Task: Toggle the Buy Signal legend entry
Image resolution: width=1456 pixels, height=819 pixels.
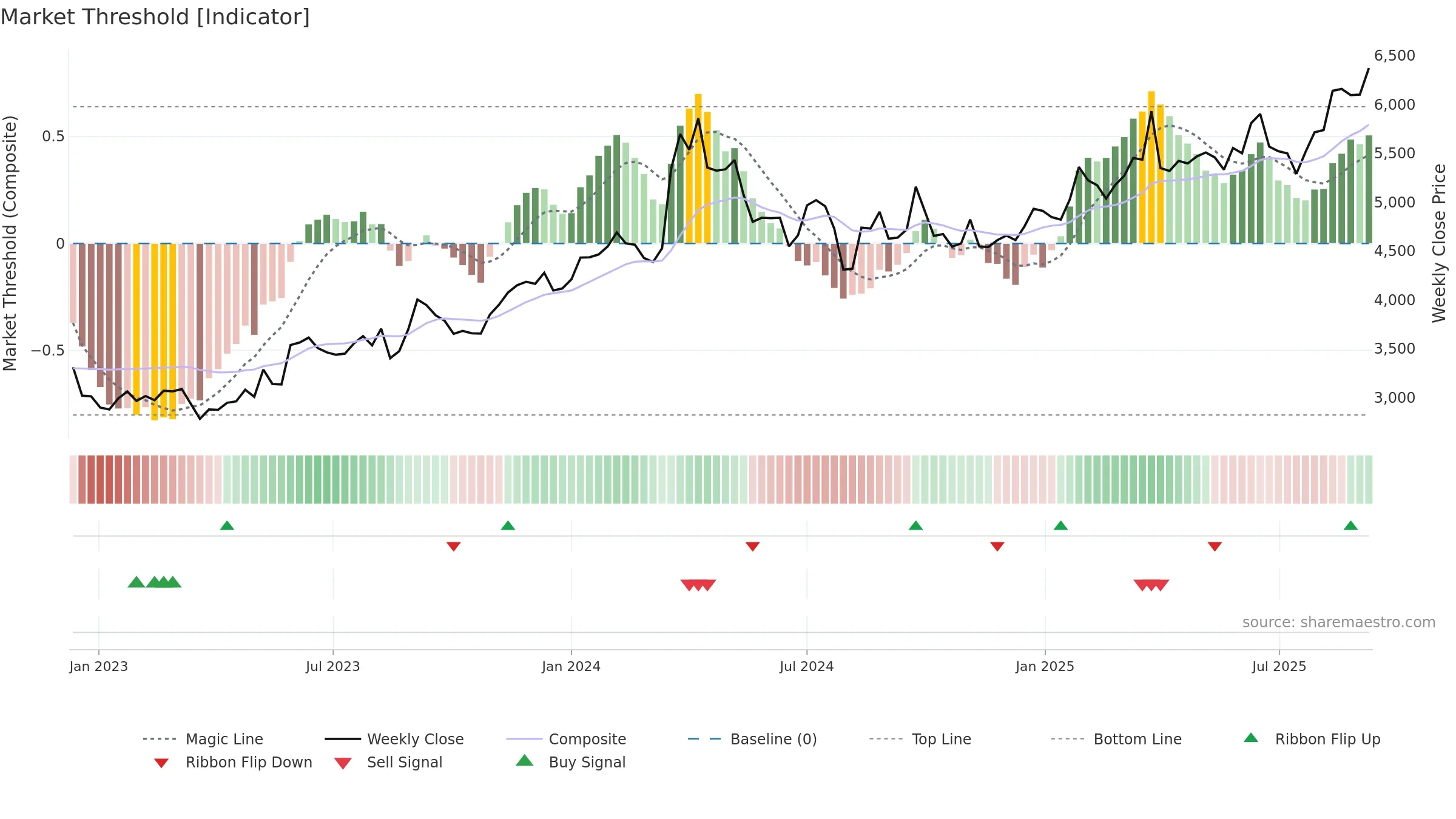Action: 570,762
